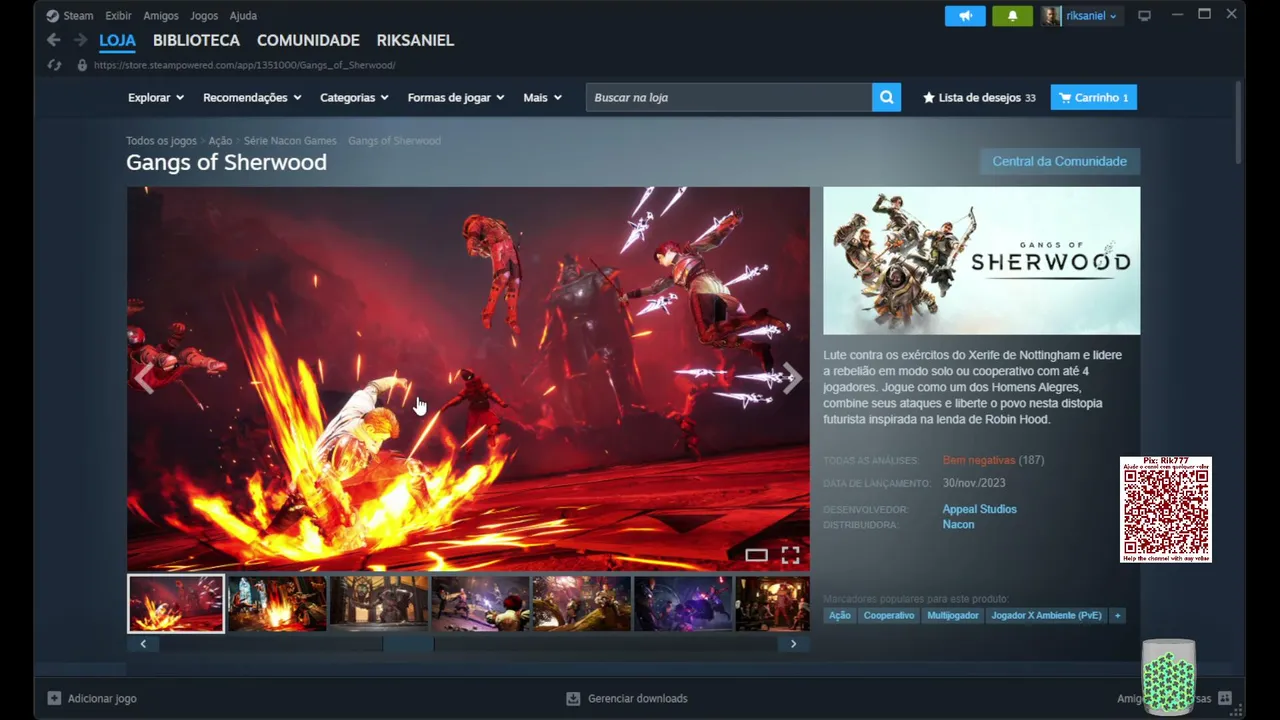Click the Jogador X Ambiente (PvE) tag
This screenshot has width=1280, height=720.
pyautogui.click(x=1046, y=615)
